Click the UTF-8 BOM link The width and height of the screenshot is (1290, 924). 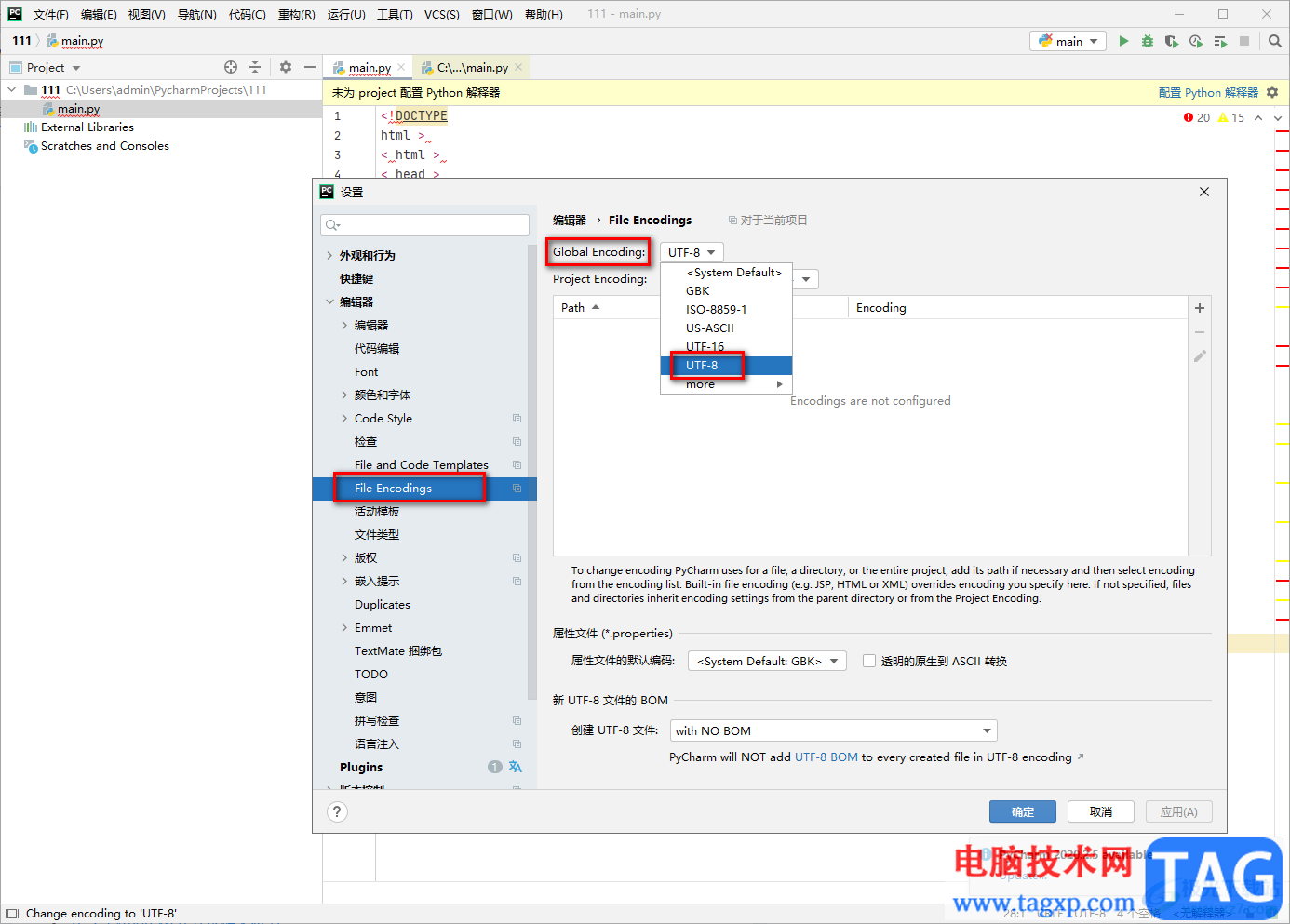tap(826, 757)
